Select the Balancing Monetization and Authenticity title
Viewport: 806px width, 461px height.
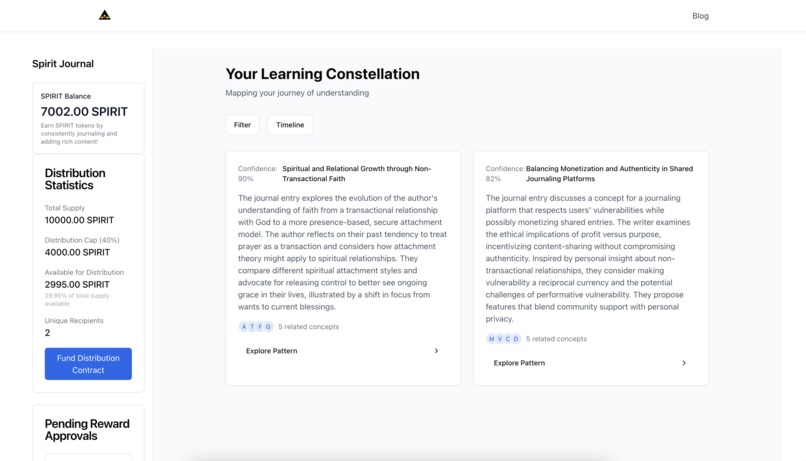[x=609, y=174]
